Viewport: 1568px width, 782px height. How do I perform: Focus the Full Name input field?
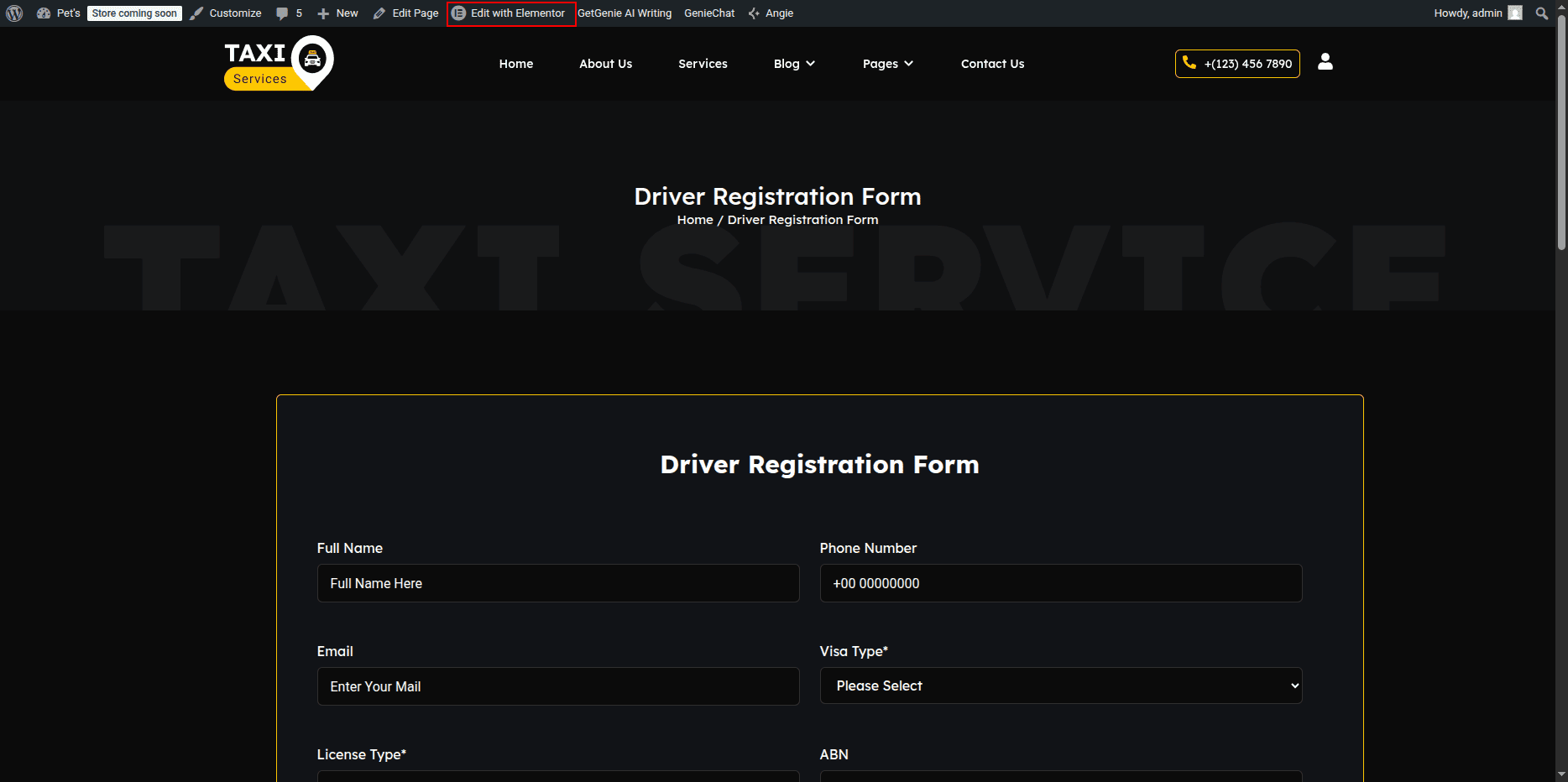[x=558, y=583]
